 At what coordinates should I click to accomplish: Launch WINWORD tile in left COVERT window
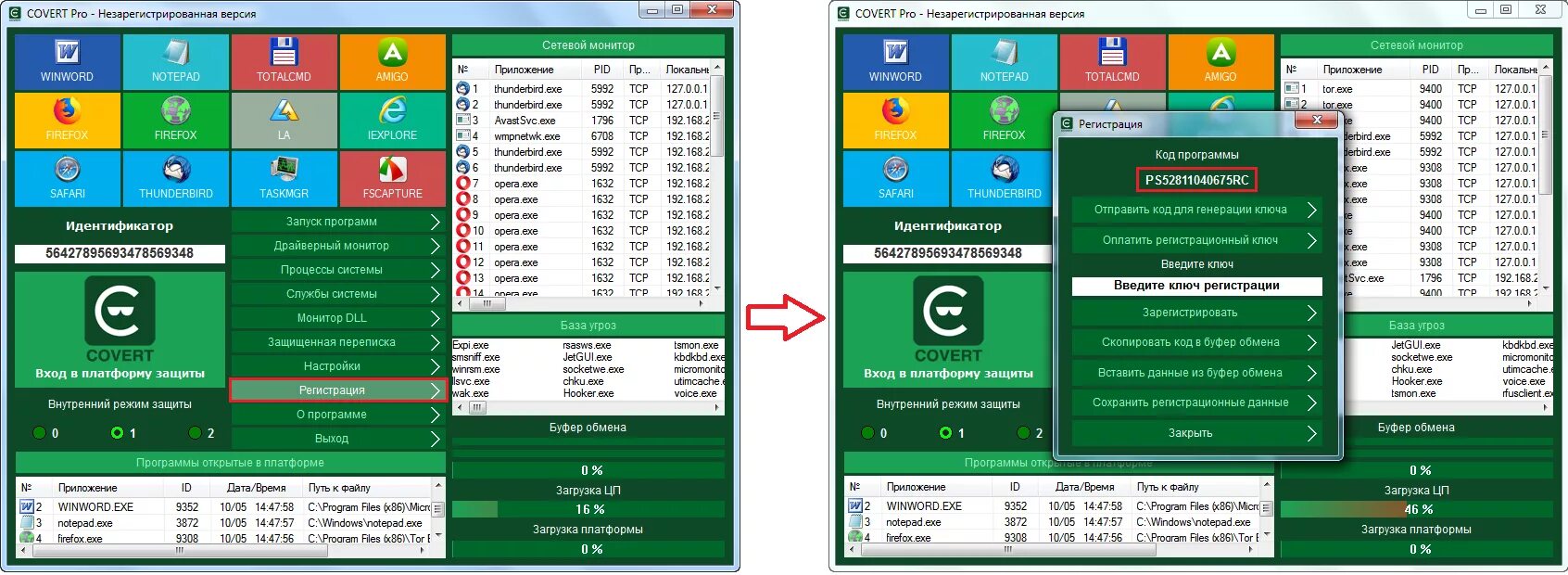(x=68, y=62)
